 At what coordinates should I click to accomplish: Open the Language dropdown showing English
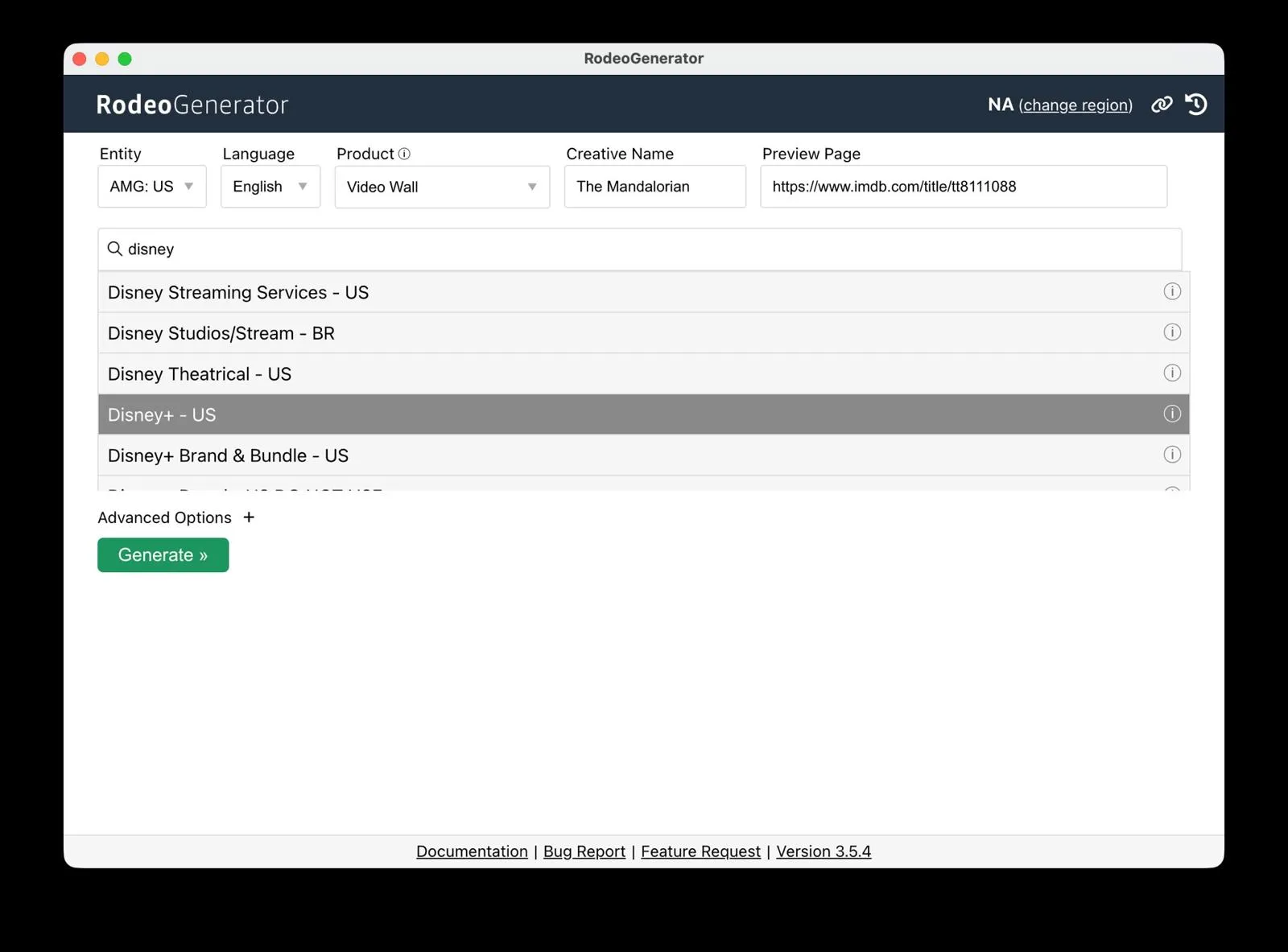click(270, 187)
